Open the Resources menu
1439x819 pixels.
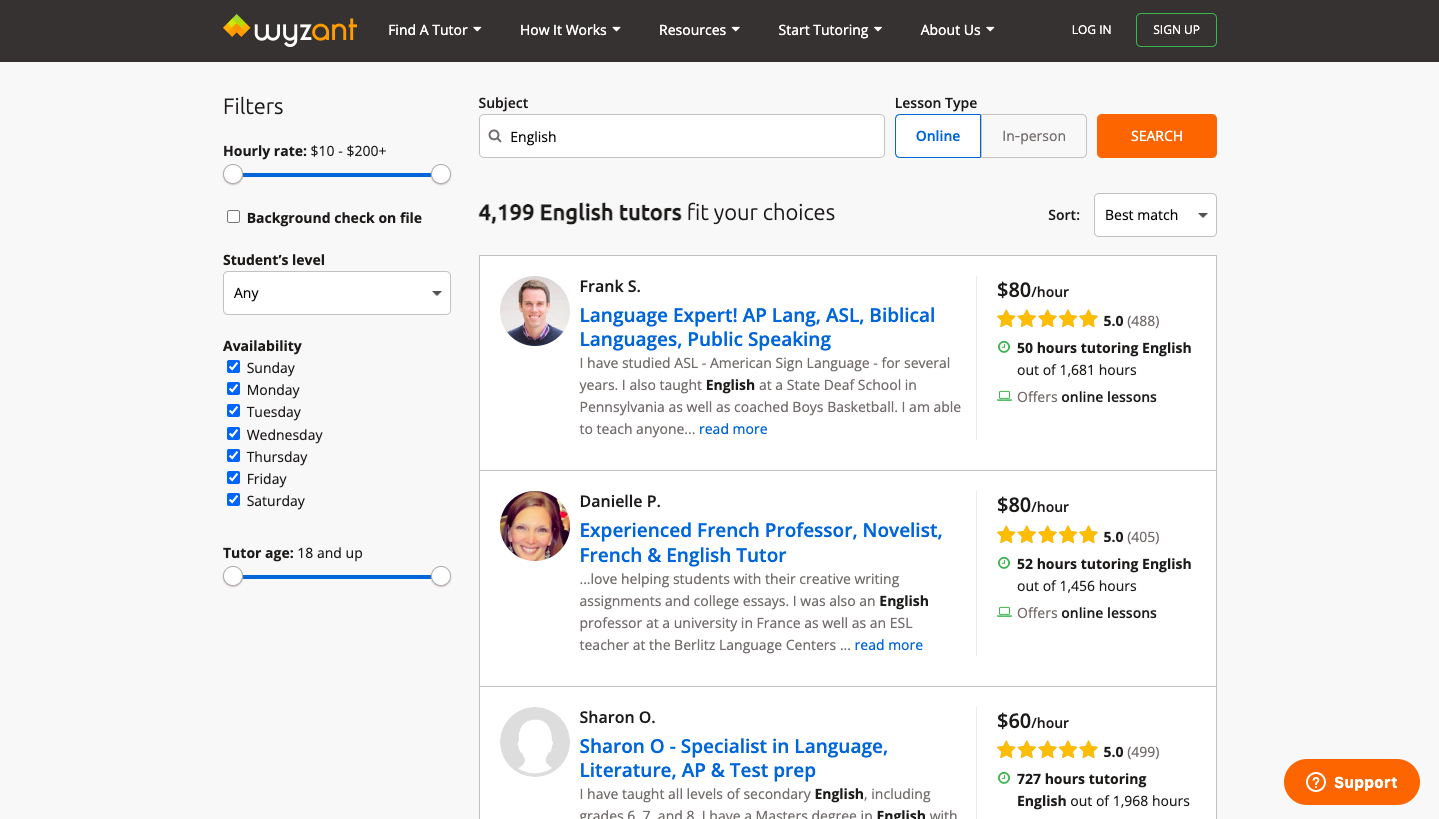pyautogui.click(x=699, y=30)
